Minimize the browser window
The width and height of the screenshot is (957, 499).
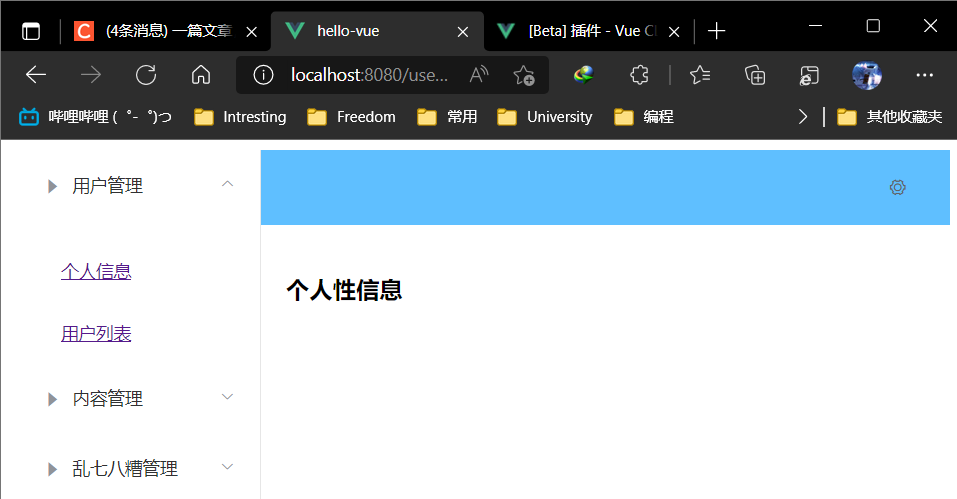815,26
